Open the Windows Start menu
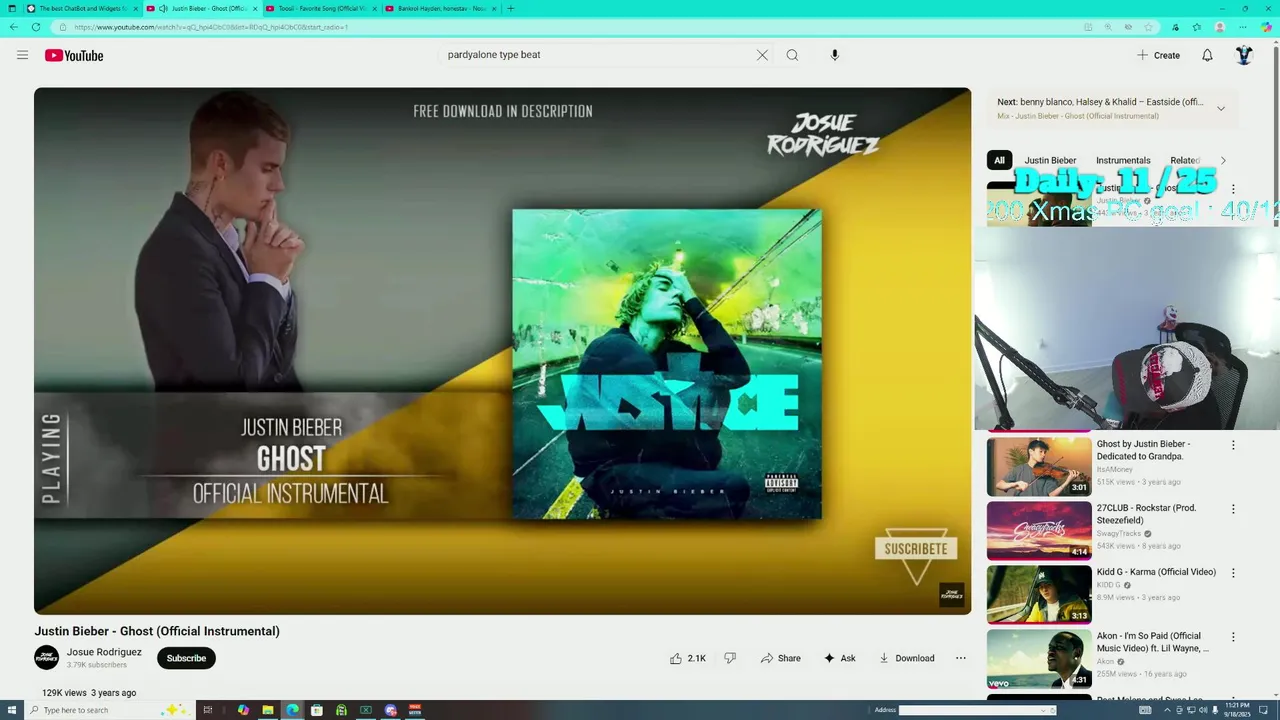 pos(11,710)
